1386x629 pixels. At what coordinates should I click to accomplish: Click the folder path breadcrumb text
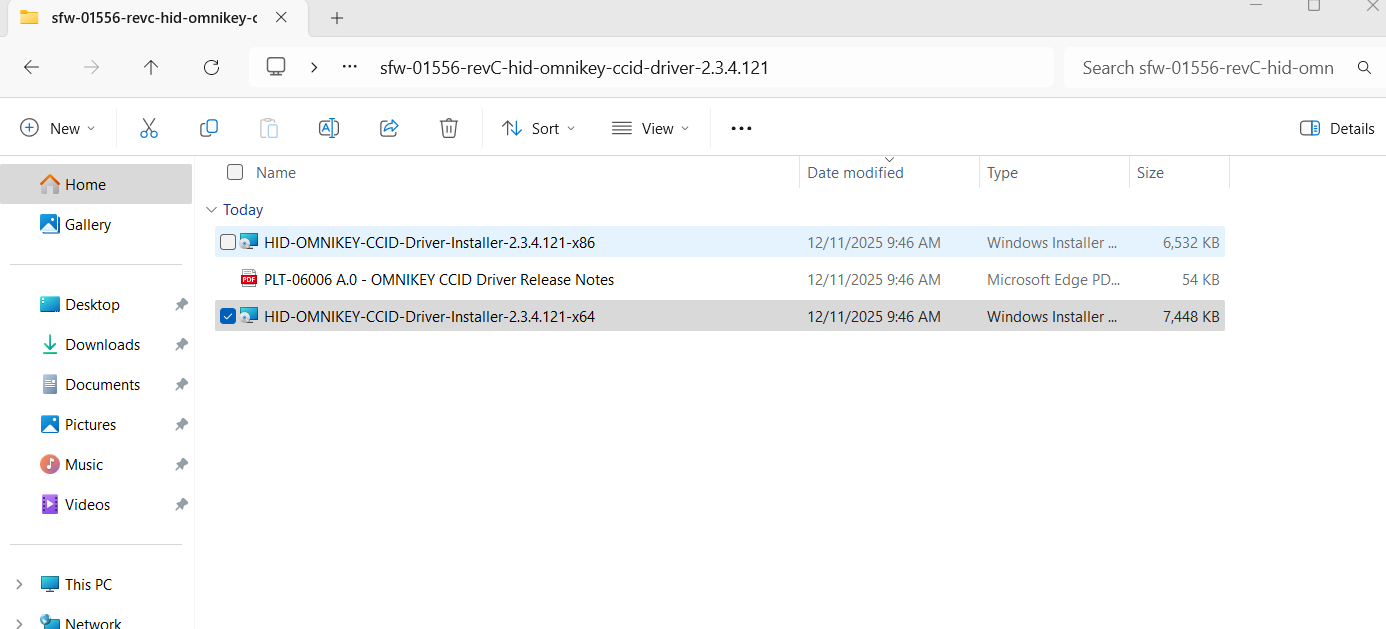click(x=574, y=68)
